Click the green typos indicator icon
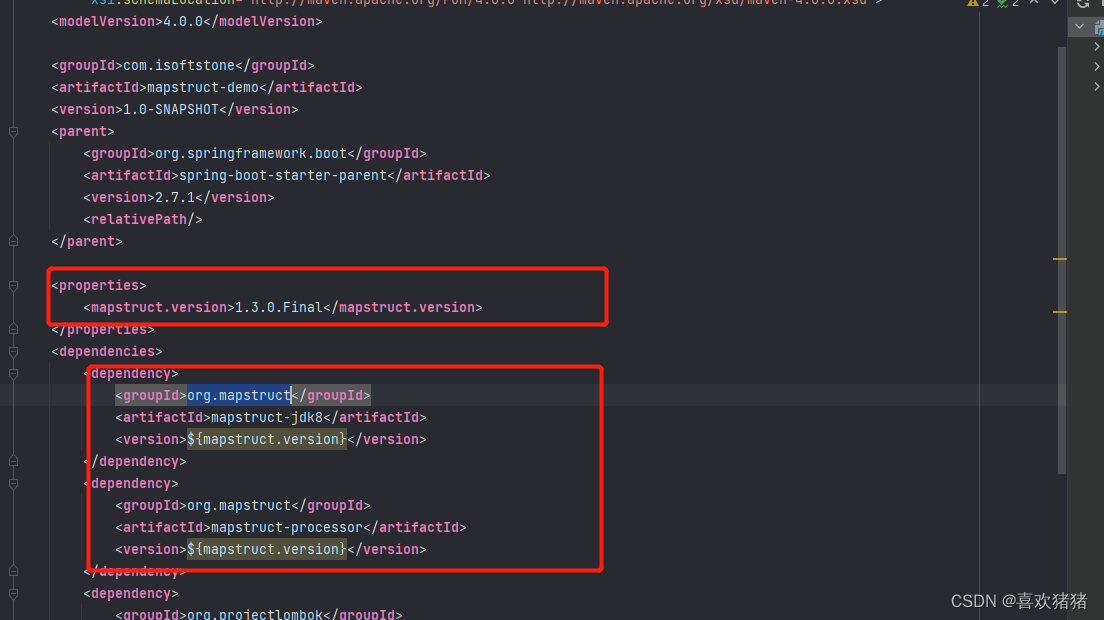The image size is (1104, 620). [1000, 3]
